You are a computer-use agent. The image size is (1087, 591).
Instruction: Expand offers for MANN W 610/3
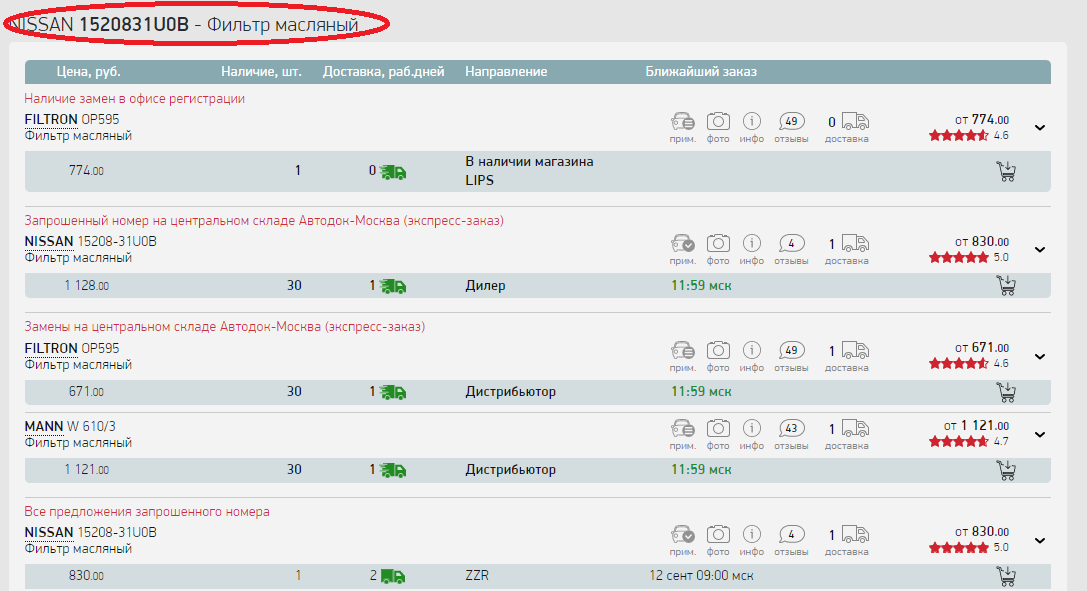[1040, 434]
